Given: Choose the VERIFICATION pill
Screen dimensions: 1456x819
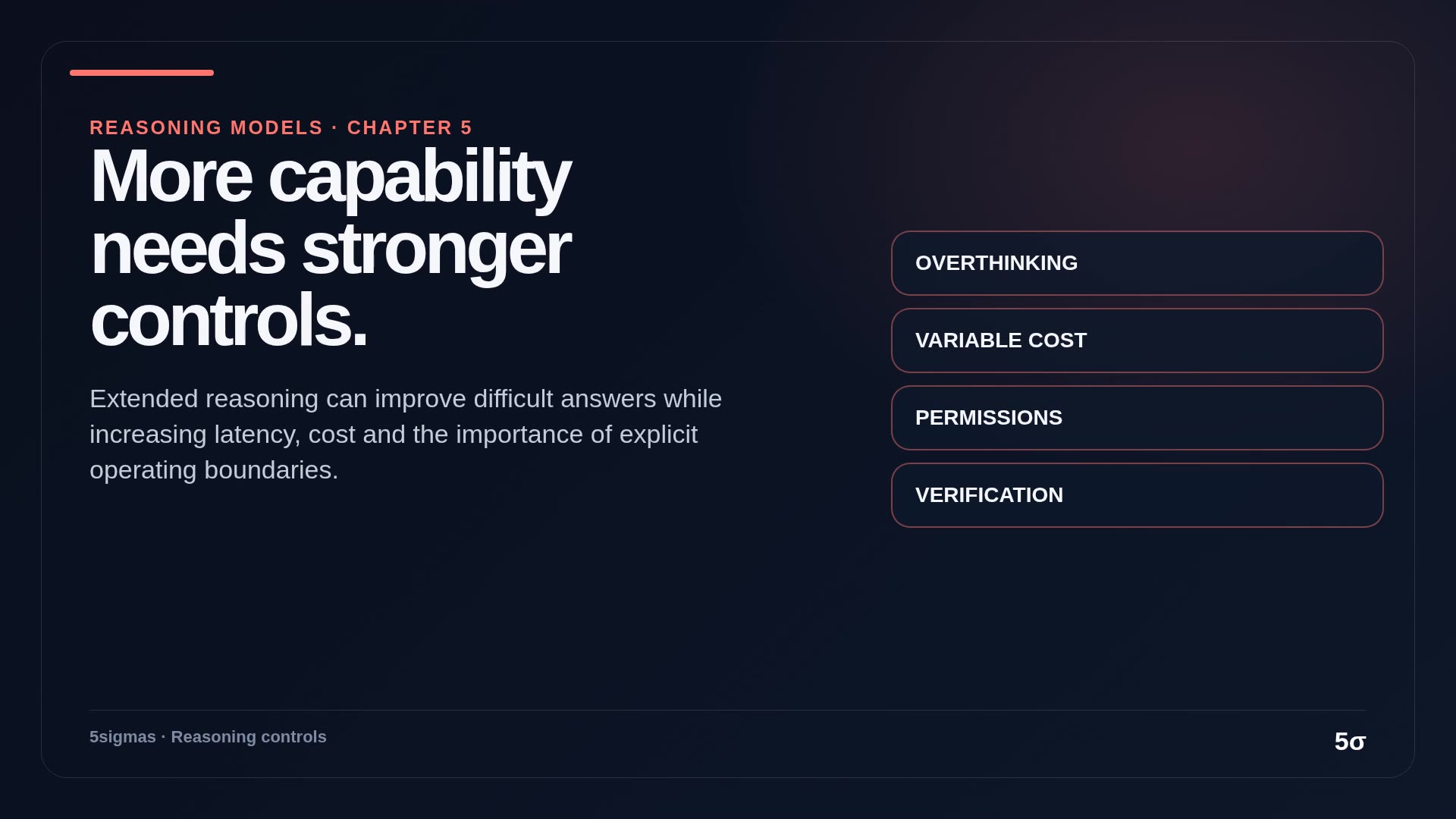Looking at the screenshot, I should 1137,495.
